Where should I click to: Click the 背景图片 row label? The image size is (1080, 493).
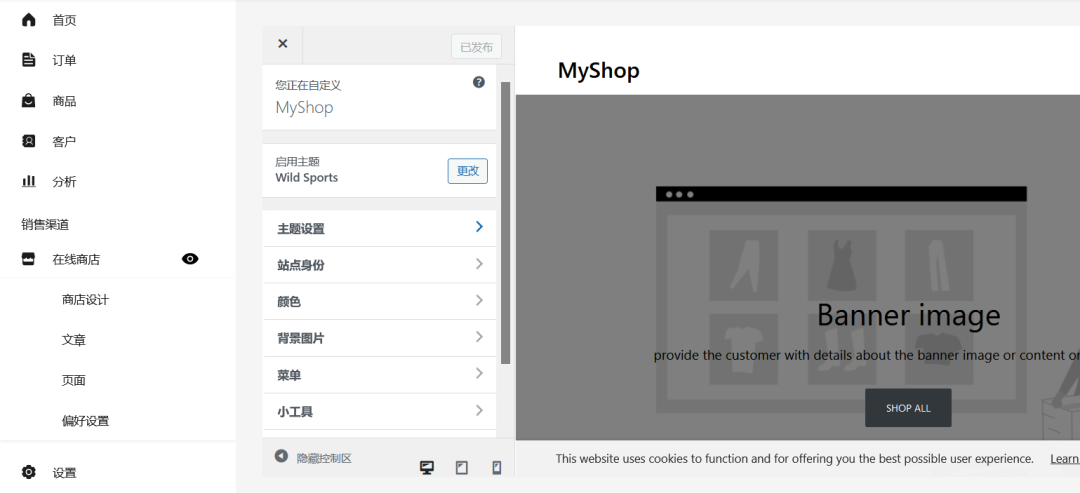pyautogui.click(x=301, y=339)
